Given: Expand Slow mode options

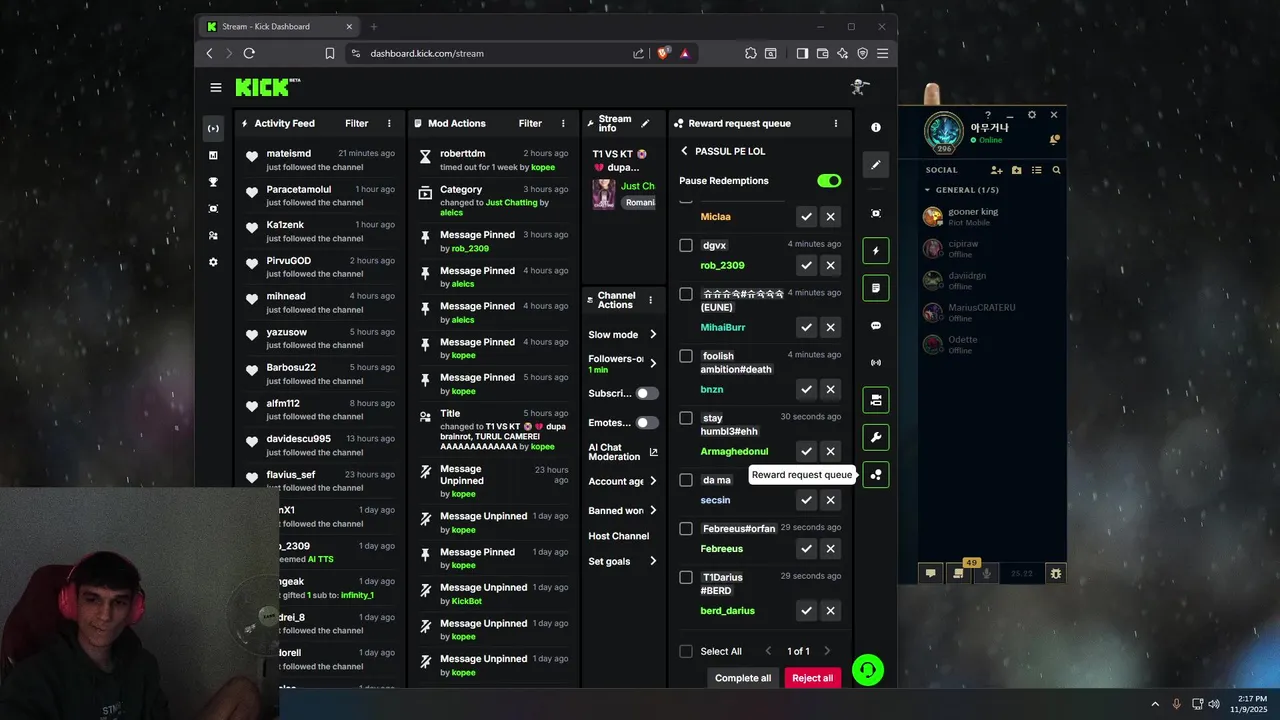Looking at the screenshot, I should pos(653,335).
